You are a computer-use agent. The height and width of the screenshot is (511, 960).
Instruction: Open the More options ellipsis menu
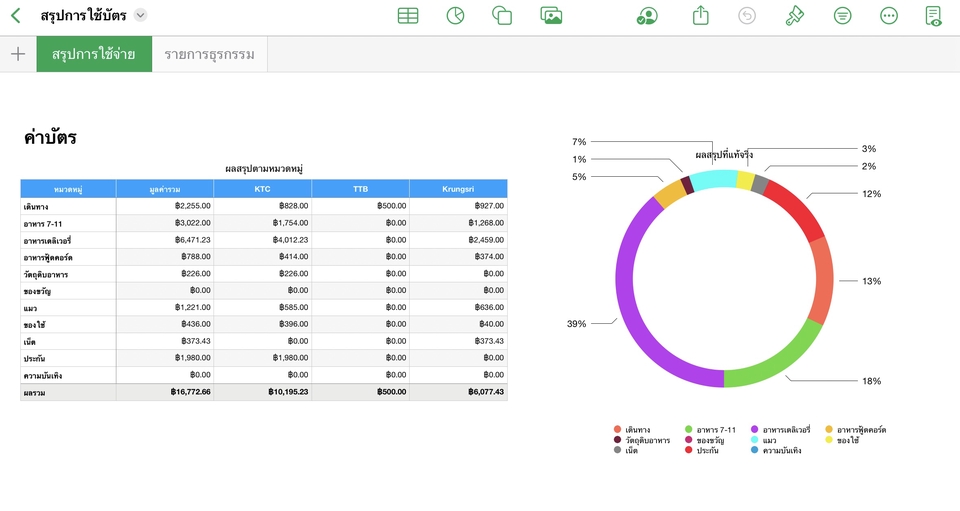pos(889,16)
